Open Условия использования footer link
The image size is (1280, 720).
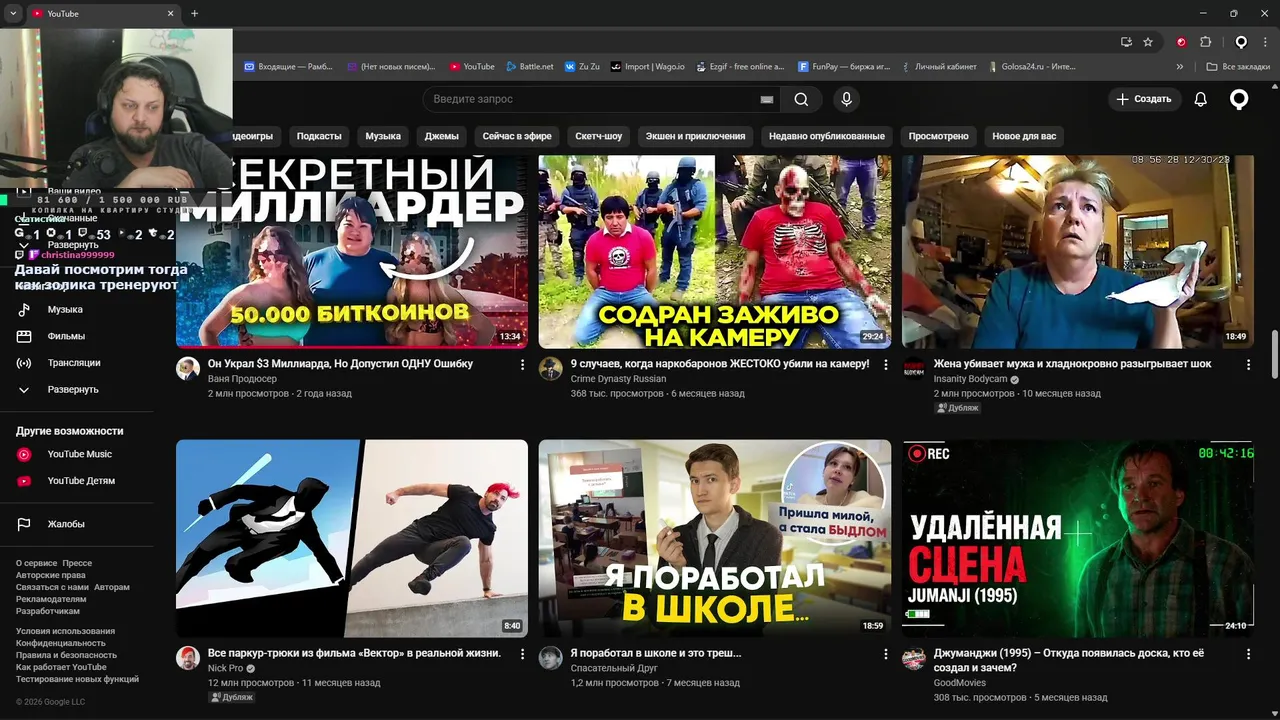65,632
